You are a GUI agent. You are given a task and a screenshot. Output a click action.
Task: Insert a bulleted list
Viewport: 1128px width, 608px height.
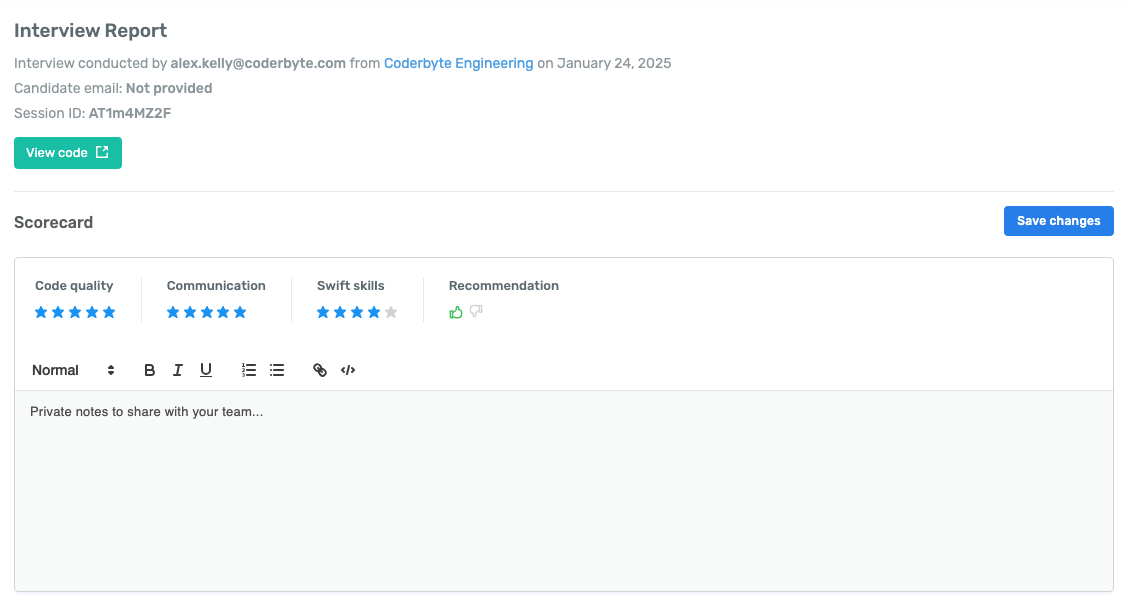277,371
